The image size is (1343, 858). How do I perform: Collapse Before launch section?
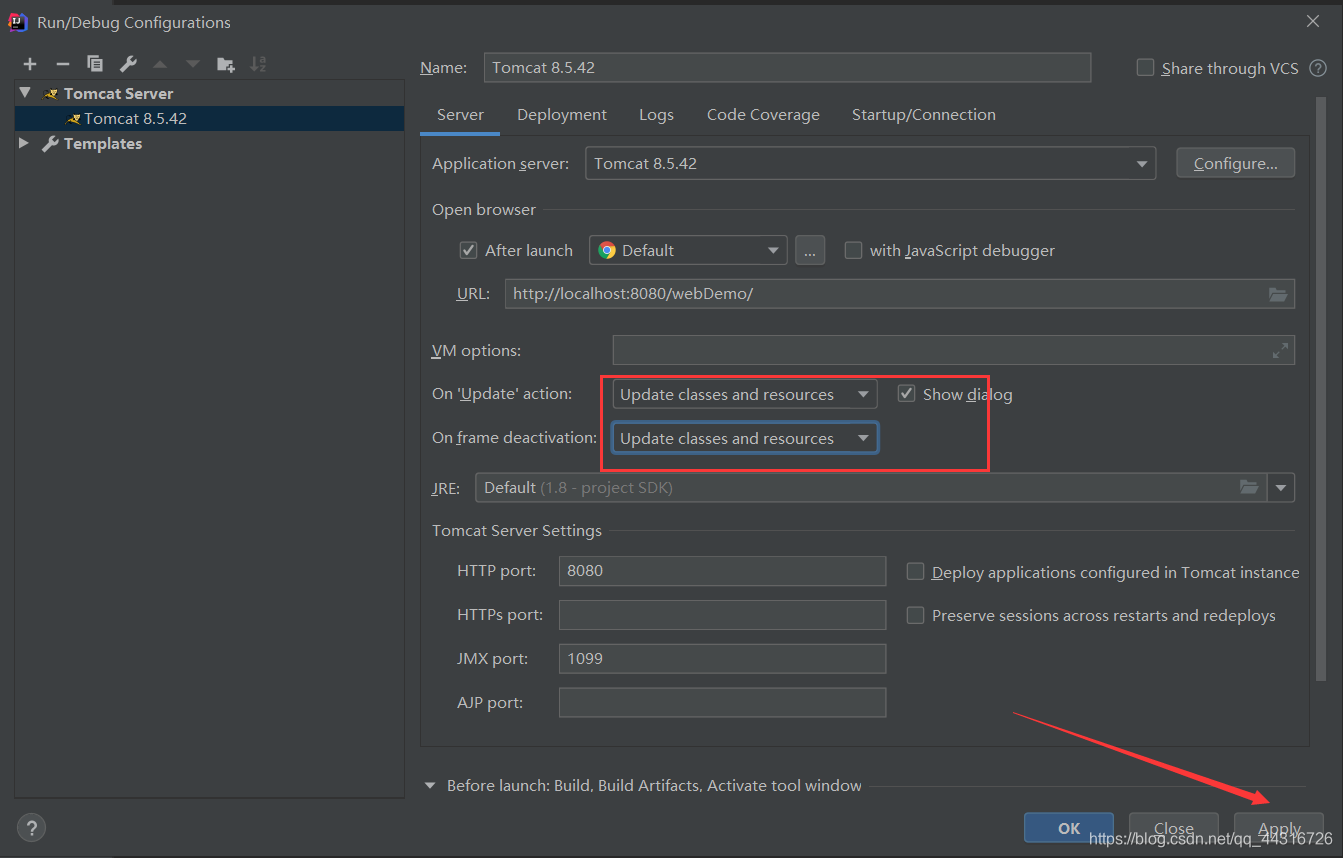[430, 786]
